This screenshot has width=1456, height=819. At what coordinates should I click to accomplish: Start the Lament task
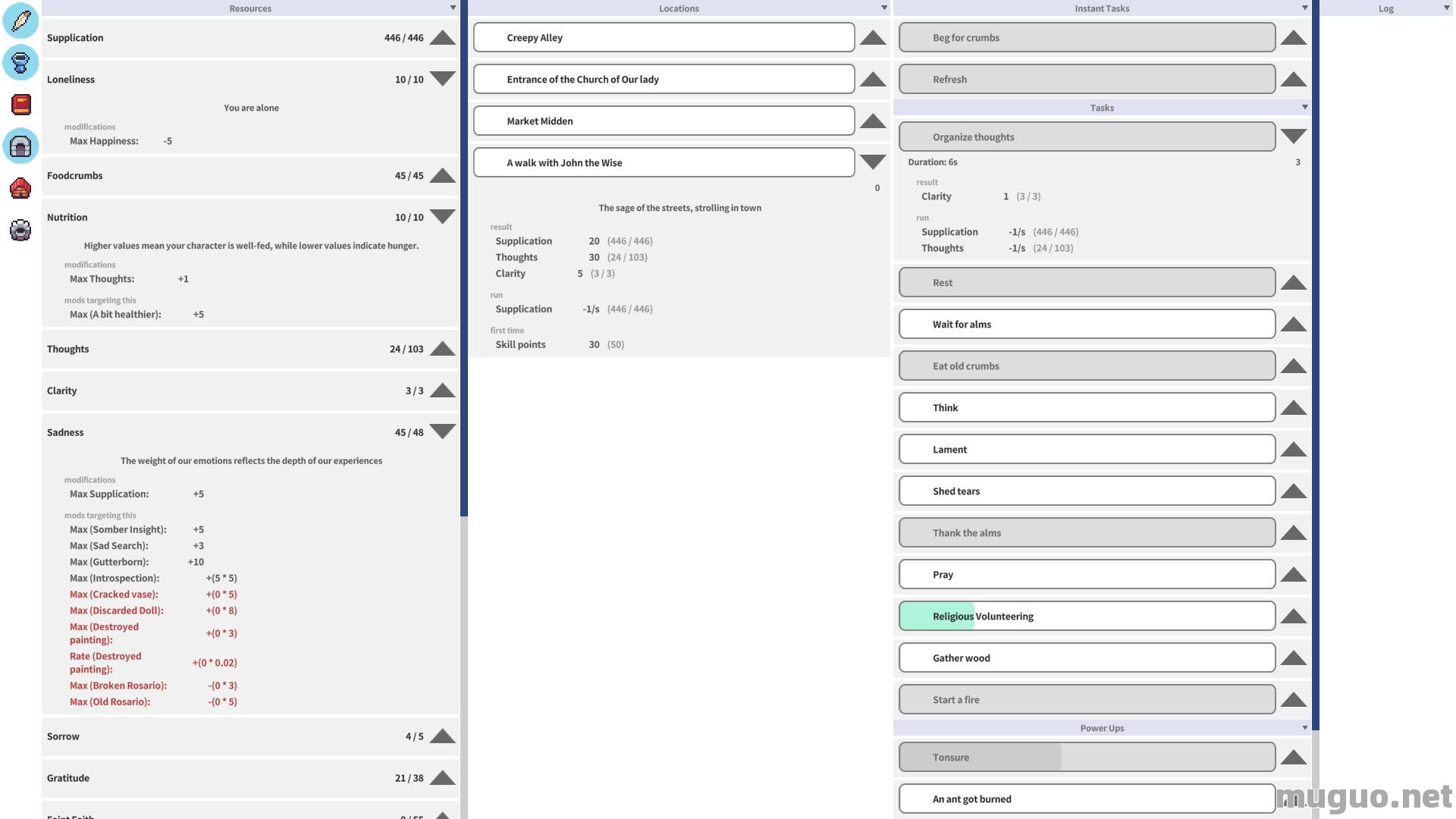coord(1087,449)
